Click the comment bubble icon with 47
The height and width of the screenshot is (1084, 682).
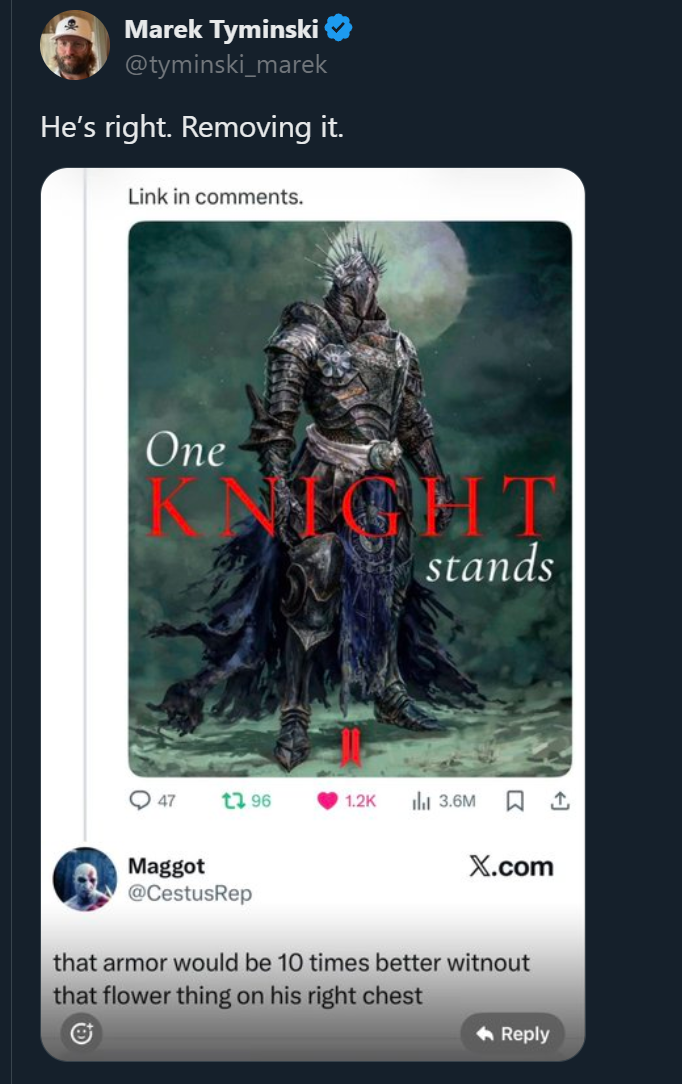(x=140, y=801)
